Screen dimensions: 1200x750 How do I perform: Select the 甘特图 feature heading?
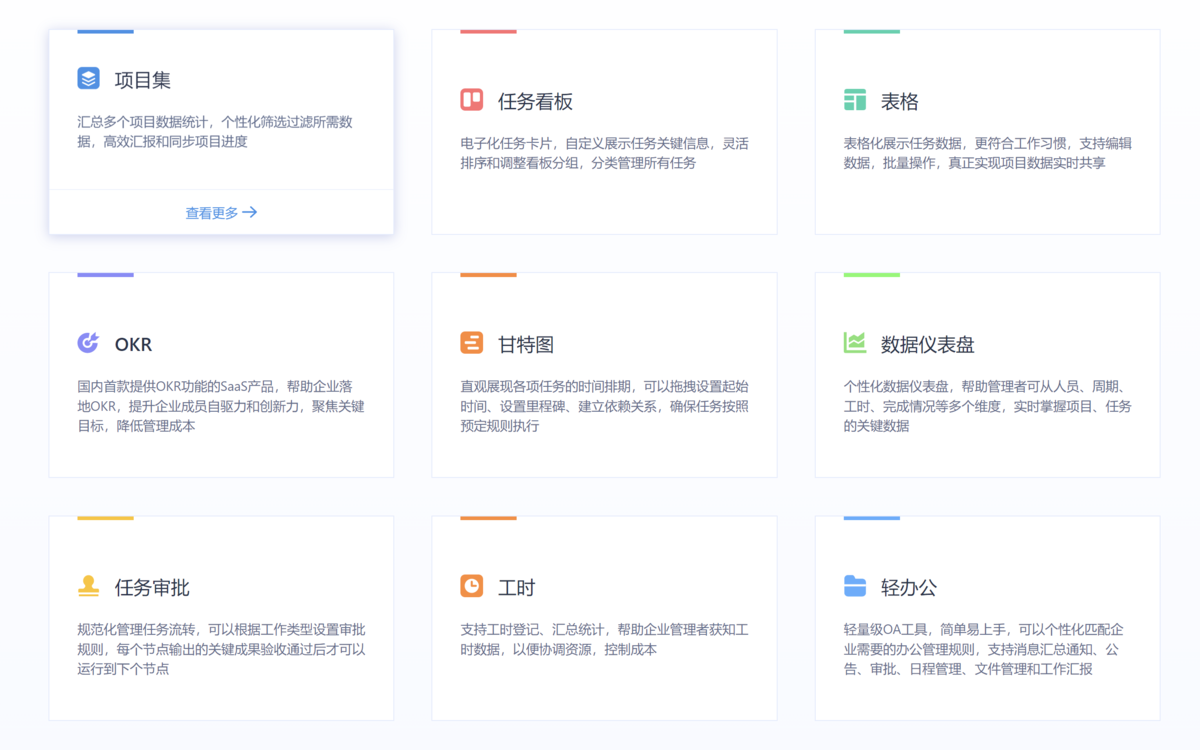pyautogui.click(x=526, y=345)
